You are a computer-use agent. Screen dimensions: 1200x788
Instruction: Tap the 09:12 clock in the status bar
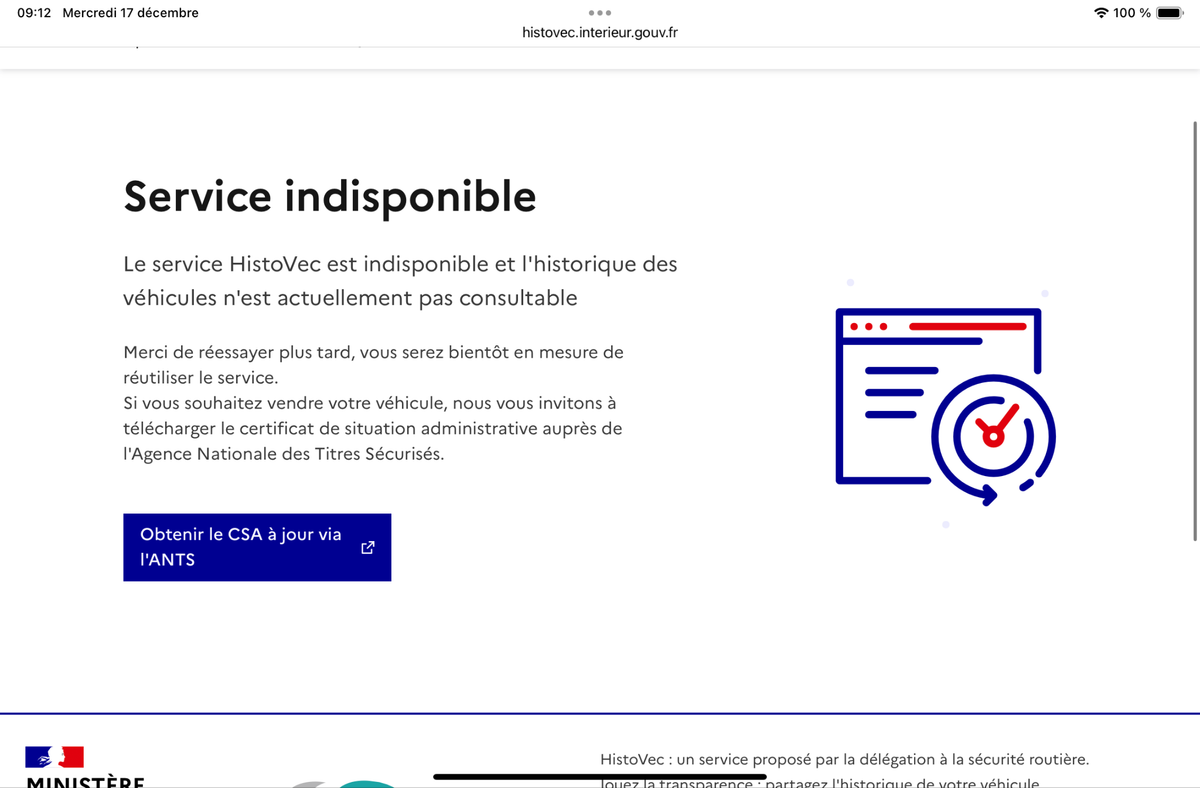[34, 13]
